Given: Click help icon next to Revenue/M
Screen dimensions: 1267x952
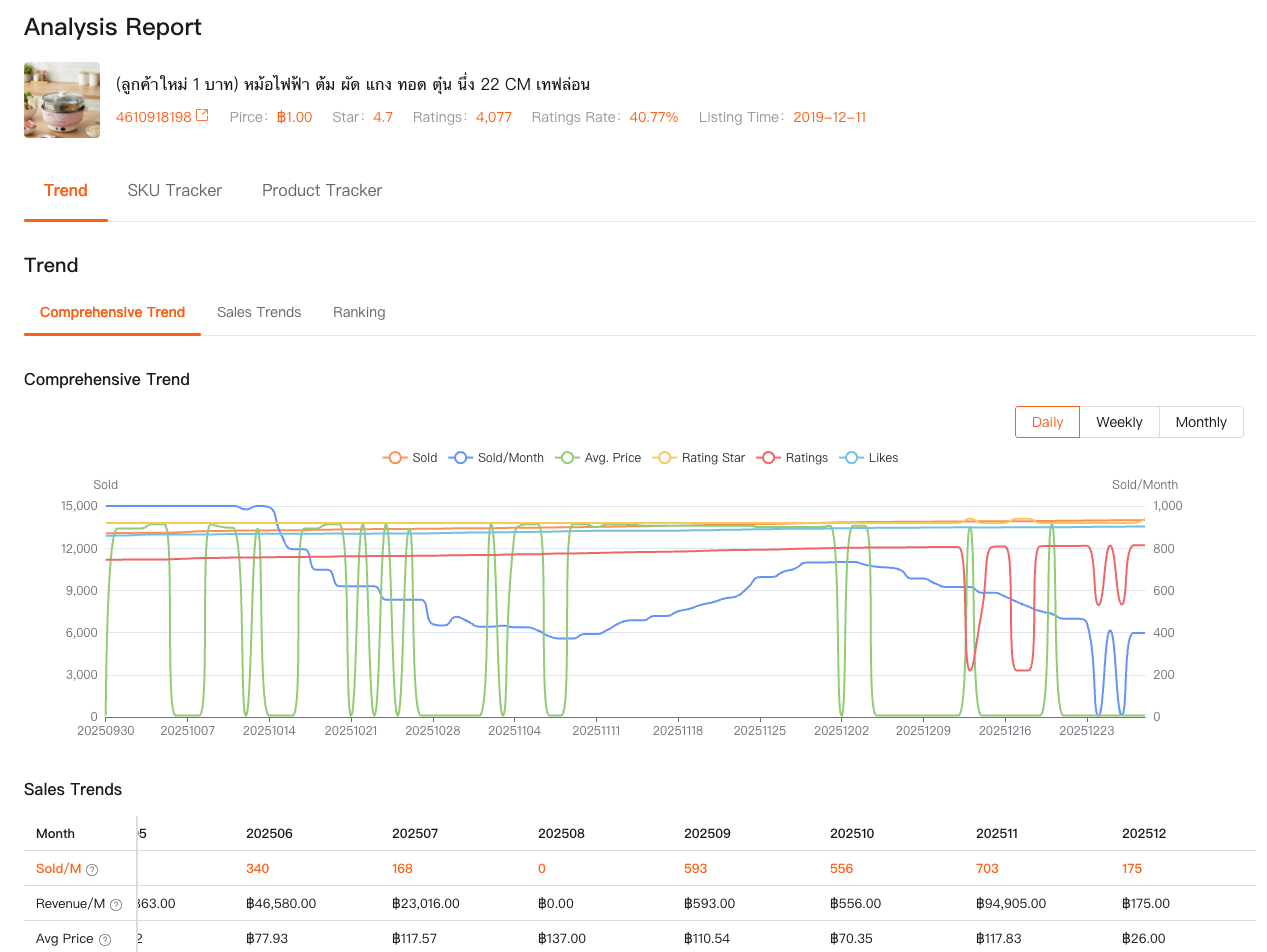Looking at the screenshot, I should (x=116, y=905).
